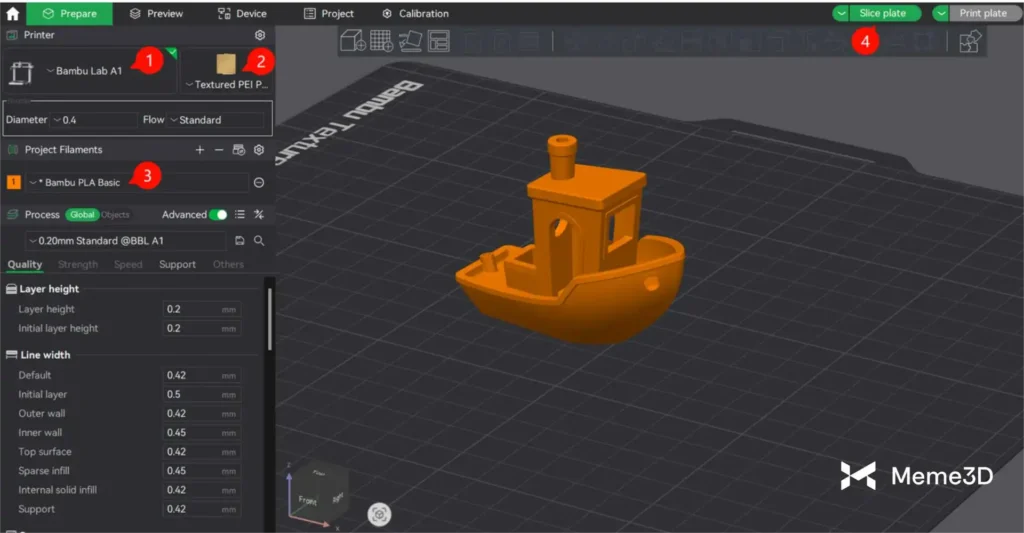Remove filament using the minus icon

pos(219,150)
